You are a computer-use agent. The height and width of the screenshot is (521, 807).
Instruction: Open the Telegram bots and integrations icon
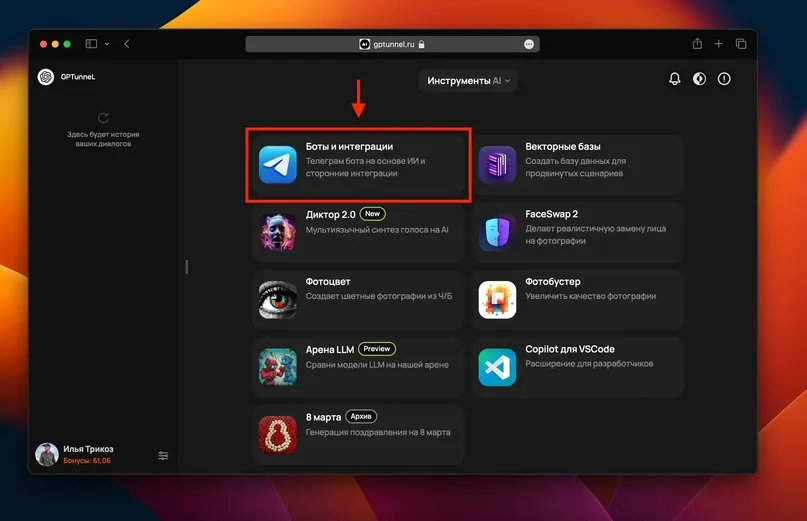pyautogui.click(x=278, y=165)
